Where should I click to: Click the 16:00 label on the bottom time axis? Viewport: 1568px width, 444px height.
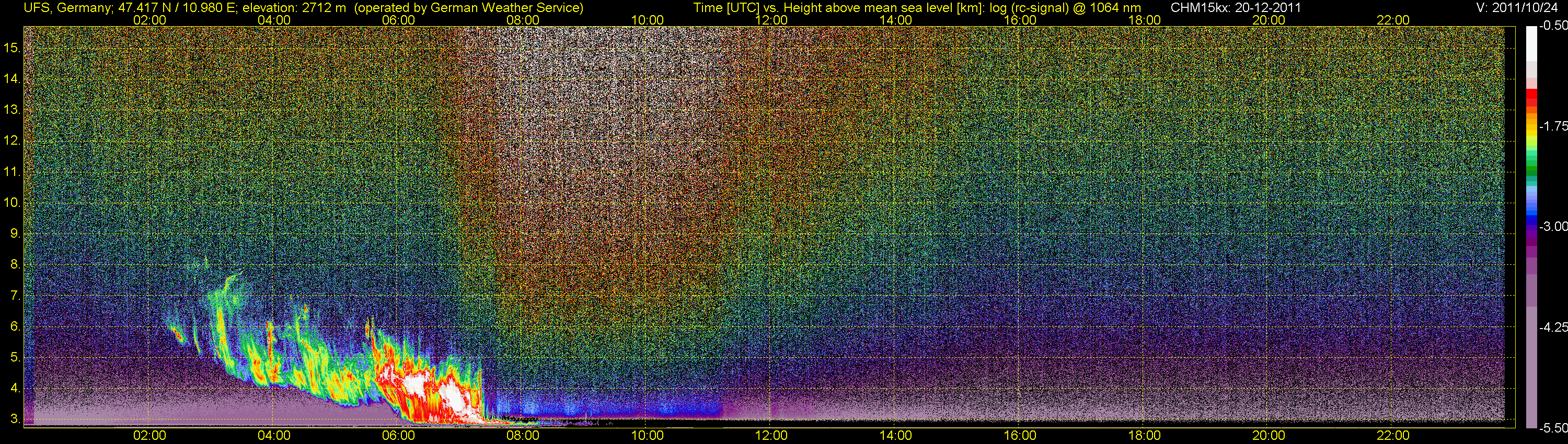[x=1020, y=436]
